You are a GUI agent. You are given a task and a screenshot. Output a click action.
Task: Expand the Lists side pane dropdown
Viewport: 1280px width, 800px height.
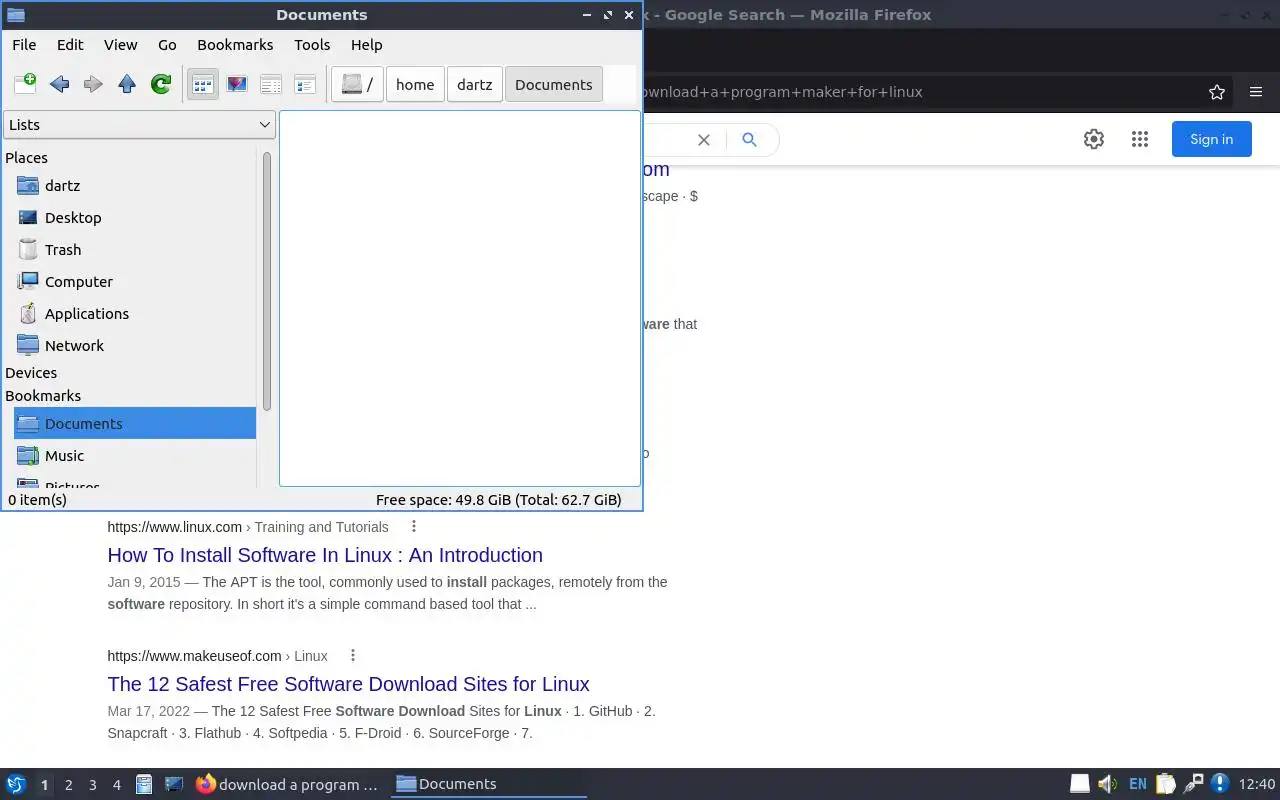coord(139,125)
